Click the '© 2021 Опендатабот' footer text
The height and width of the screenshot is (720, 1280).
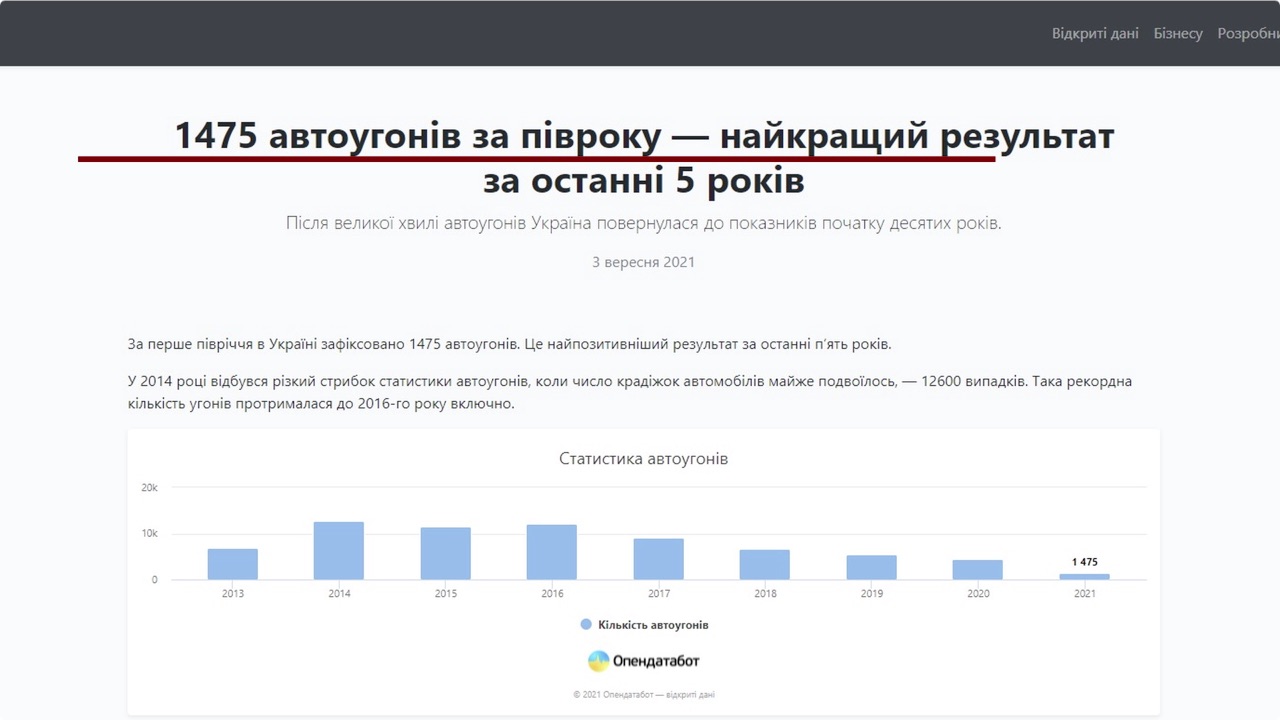click(643, 694)
